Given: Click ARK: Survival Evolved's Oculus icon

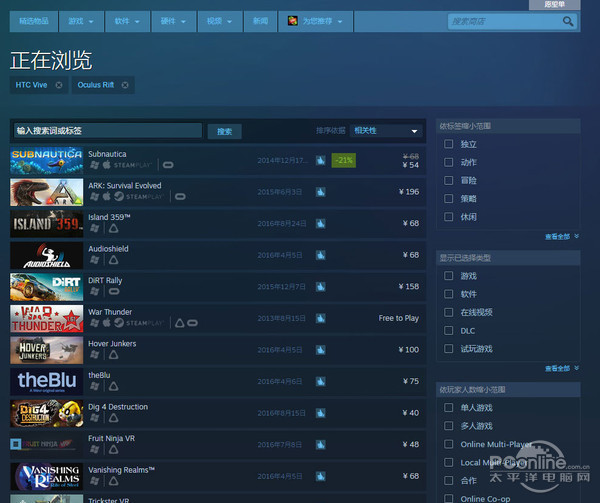Looking at the screenshot, I should [x=180, y=196].
